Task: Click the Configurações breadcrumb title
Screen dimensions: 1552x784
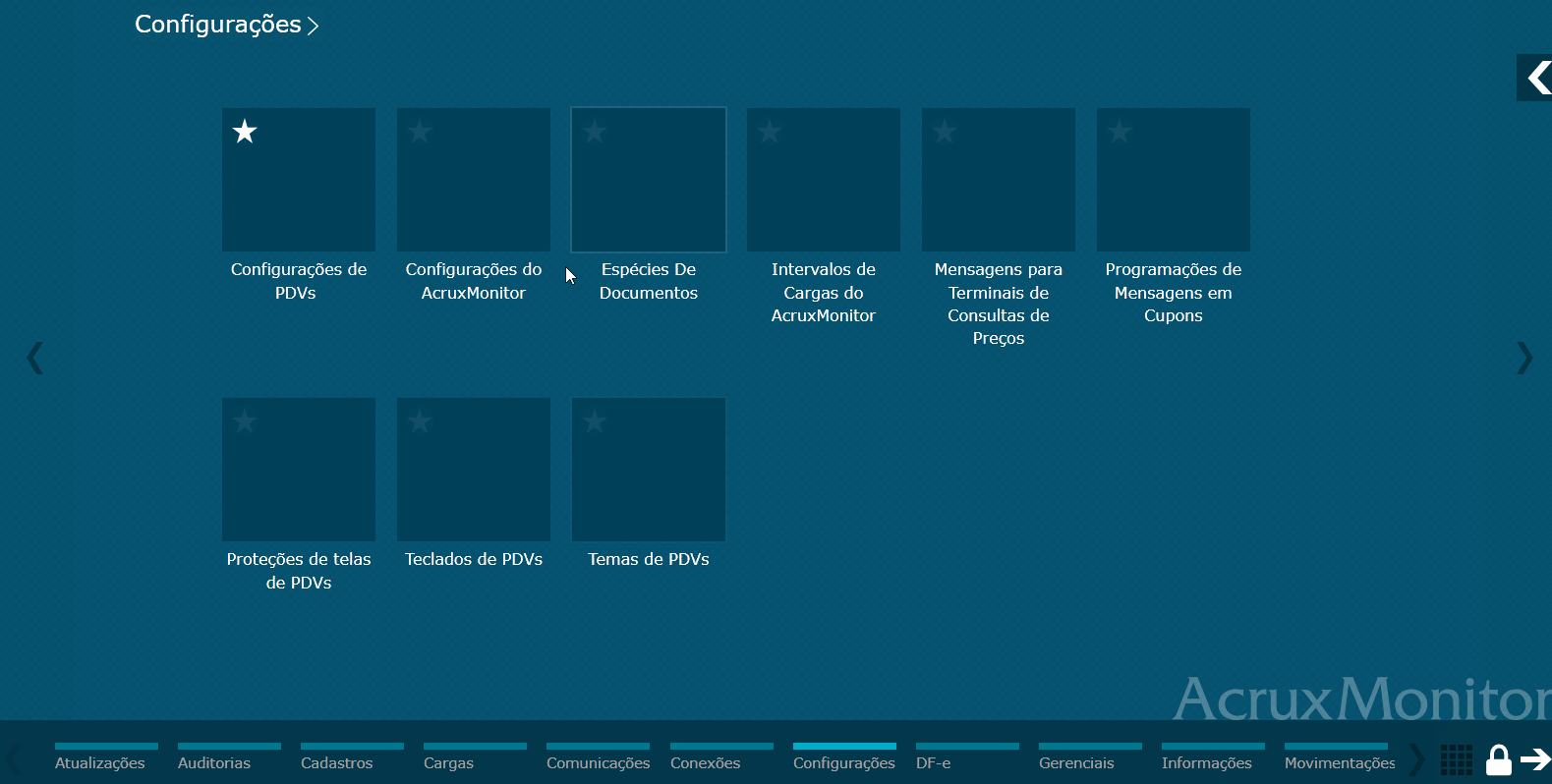Action: pyautogui.click(x=218, y=25)
